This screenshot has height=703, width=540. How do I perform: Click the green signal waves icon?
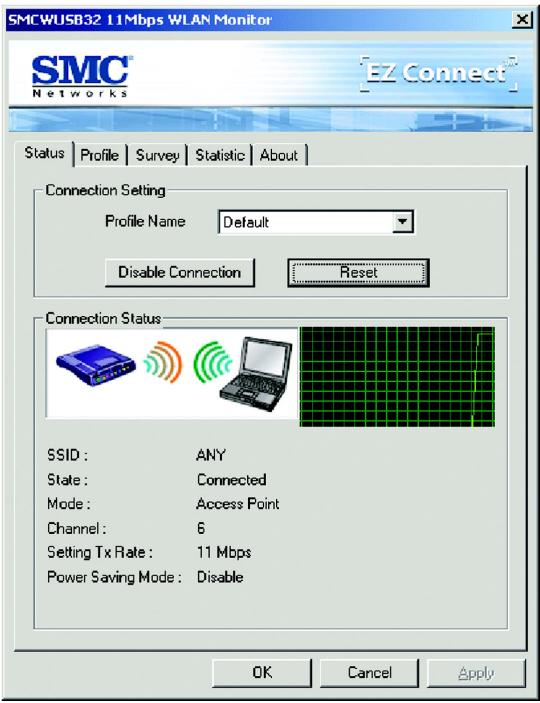212,361
